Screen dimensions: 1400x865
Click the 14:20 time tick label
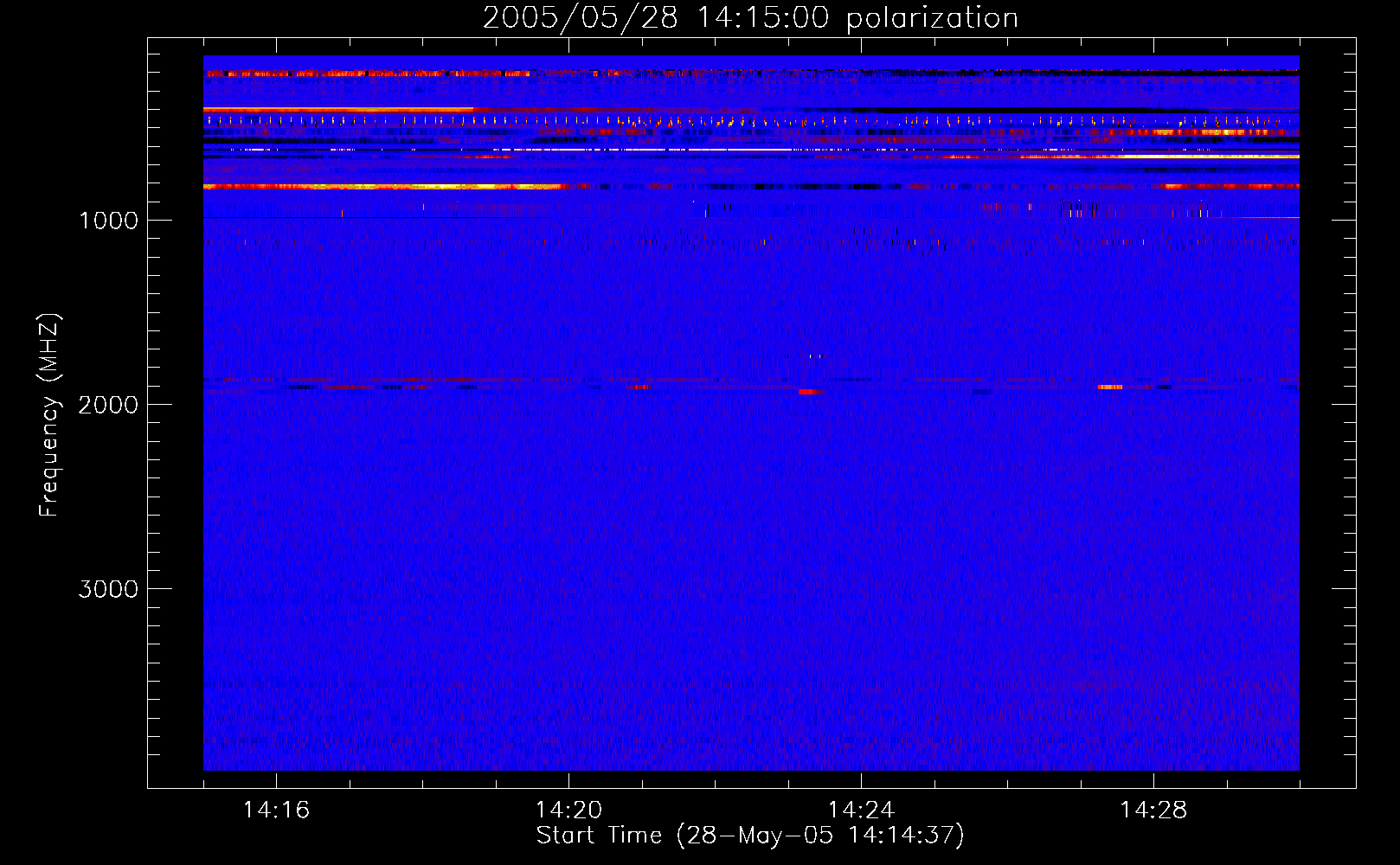click(x=568, y=811)
